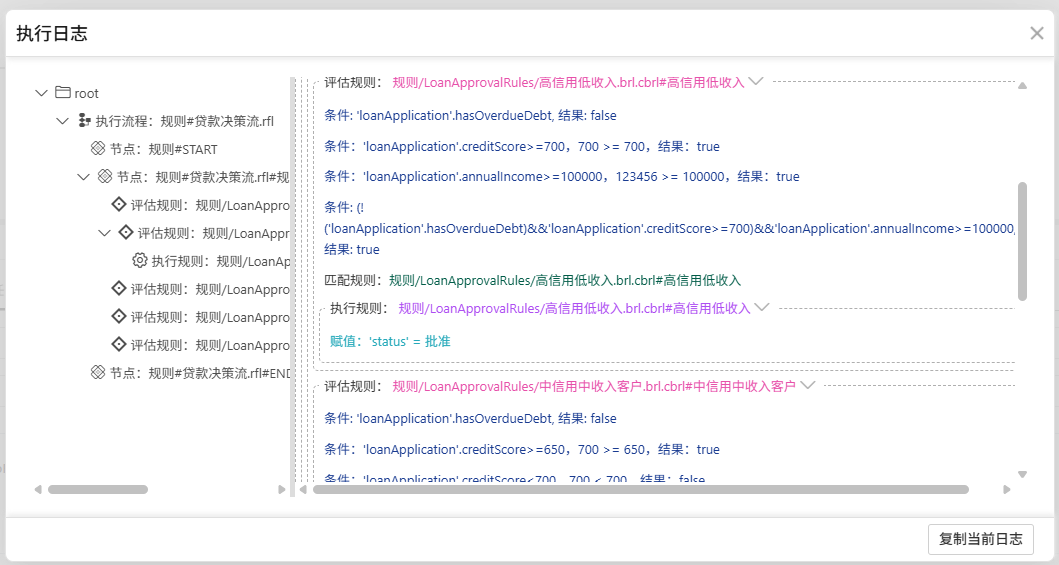Click the creditScore>=700 condition line
This screenshot has width=1059, height=565.
point(521,146)
